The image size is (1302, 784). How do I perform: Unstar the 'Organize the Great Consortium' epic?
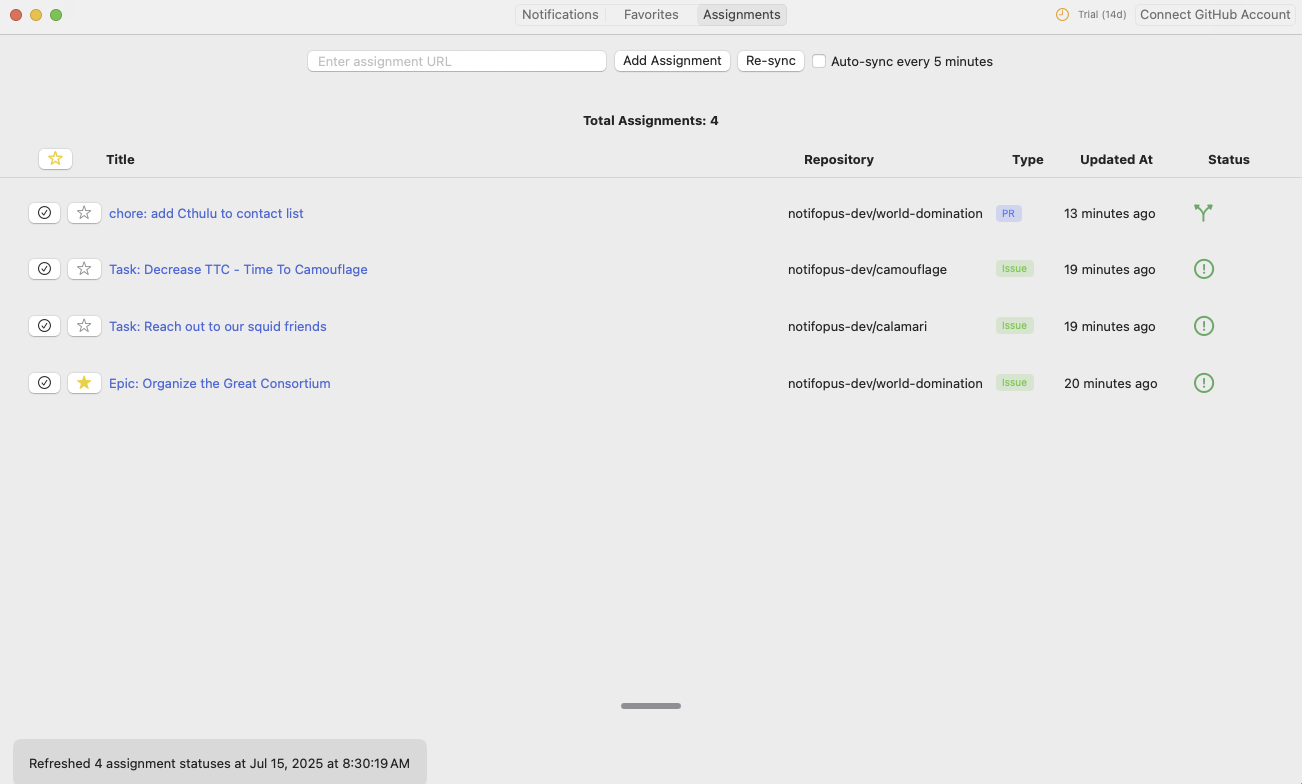[x=84, y=383]
